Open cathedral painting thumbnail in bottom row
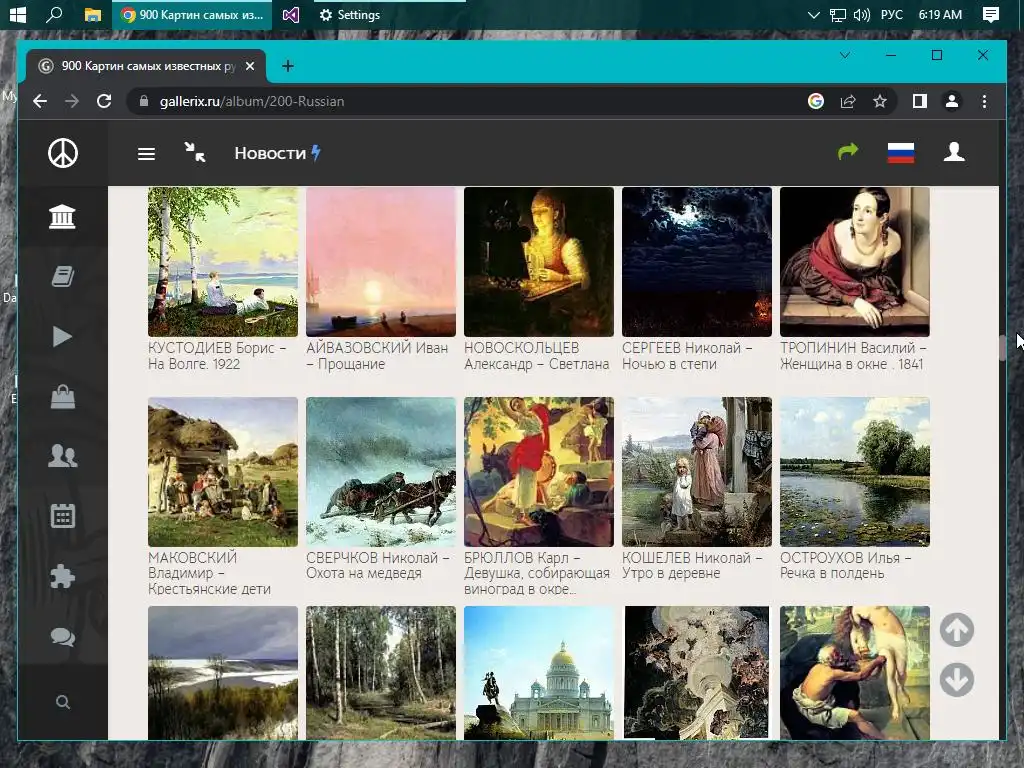 [539, 673]
